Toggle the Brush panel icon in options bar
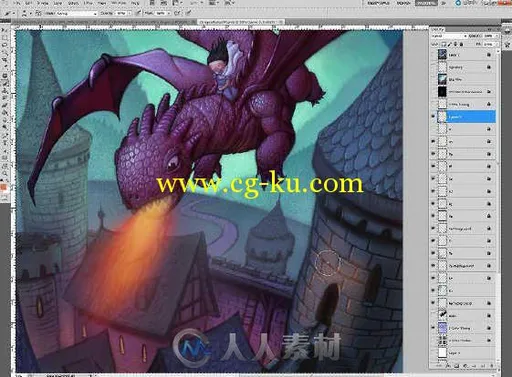This screenshot has height=377, width=512. tap(38, 13)
